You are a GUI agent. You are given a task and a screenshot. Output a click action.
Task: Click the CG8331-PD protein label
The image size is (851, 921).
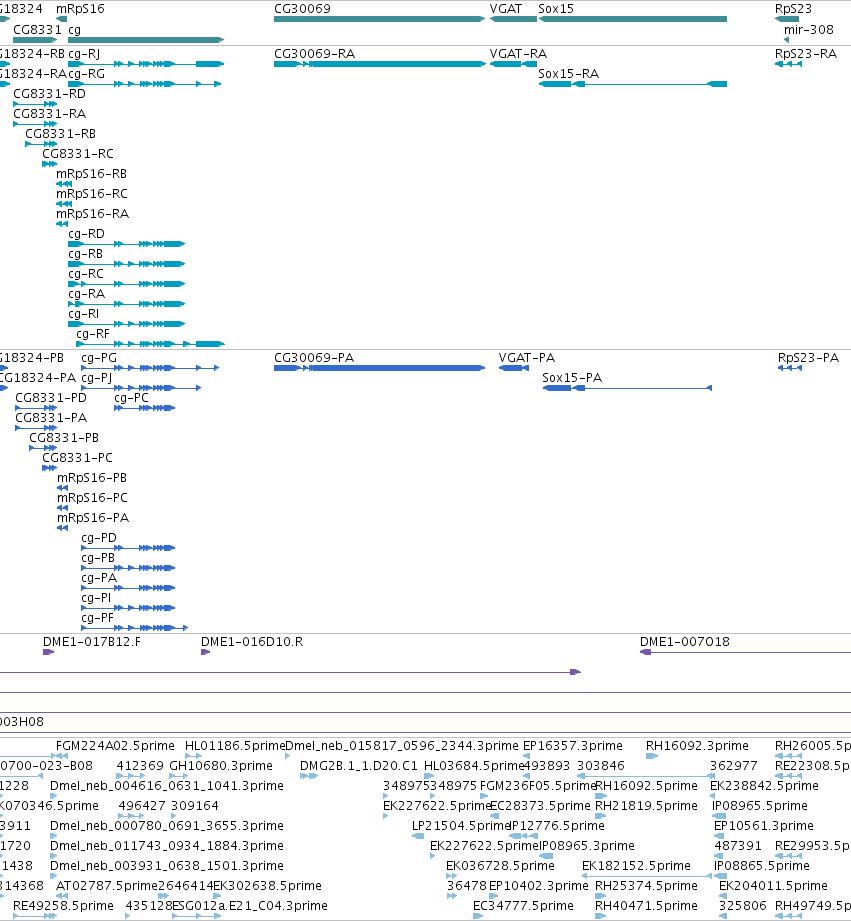[51, 398]
